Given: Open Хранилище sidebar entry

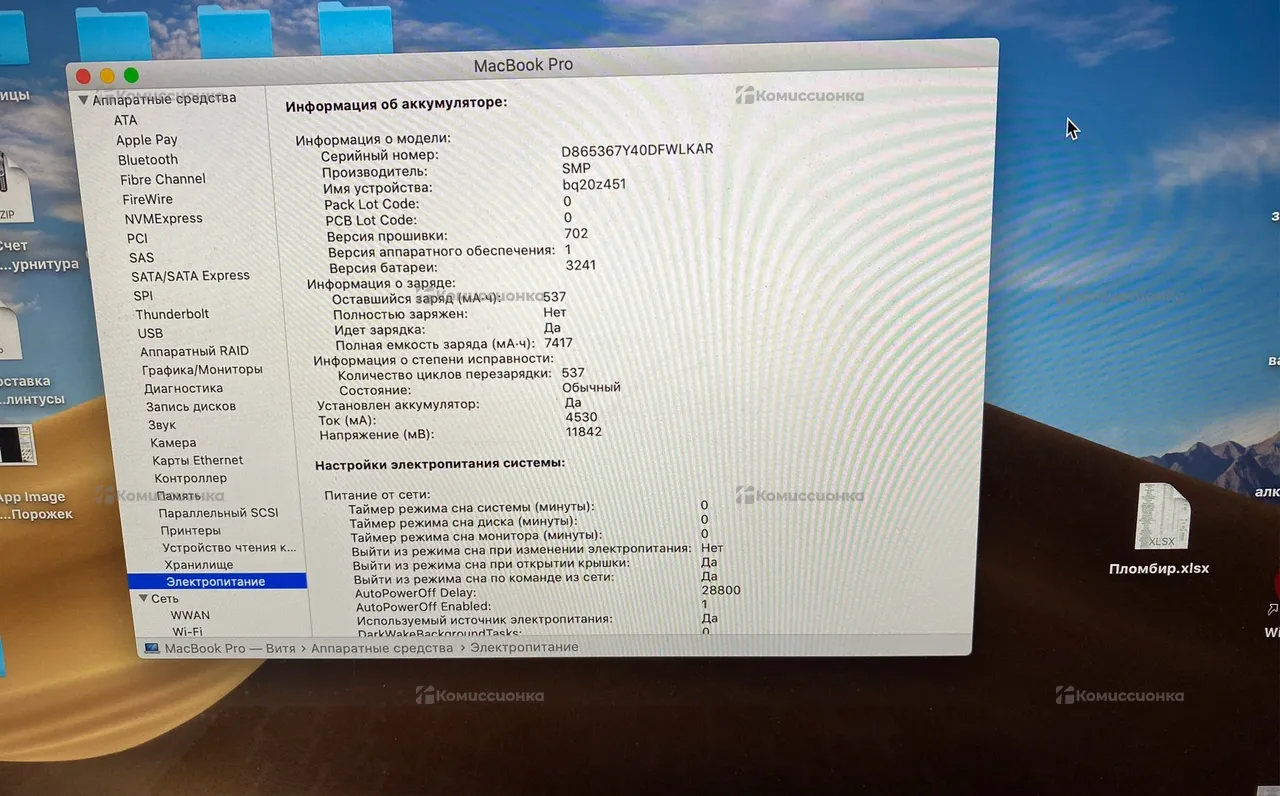Looking at the screenshot, I should (199, 565).
